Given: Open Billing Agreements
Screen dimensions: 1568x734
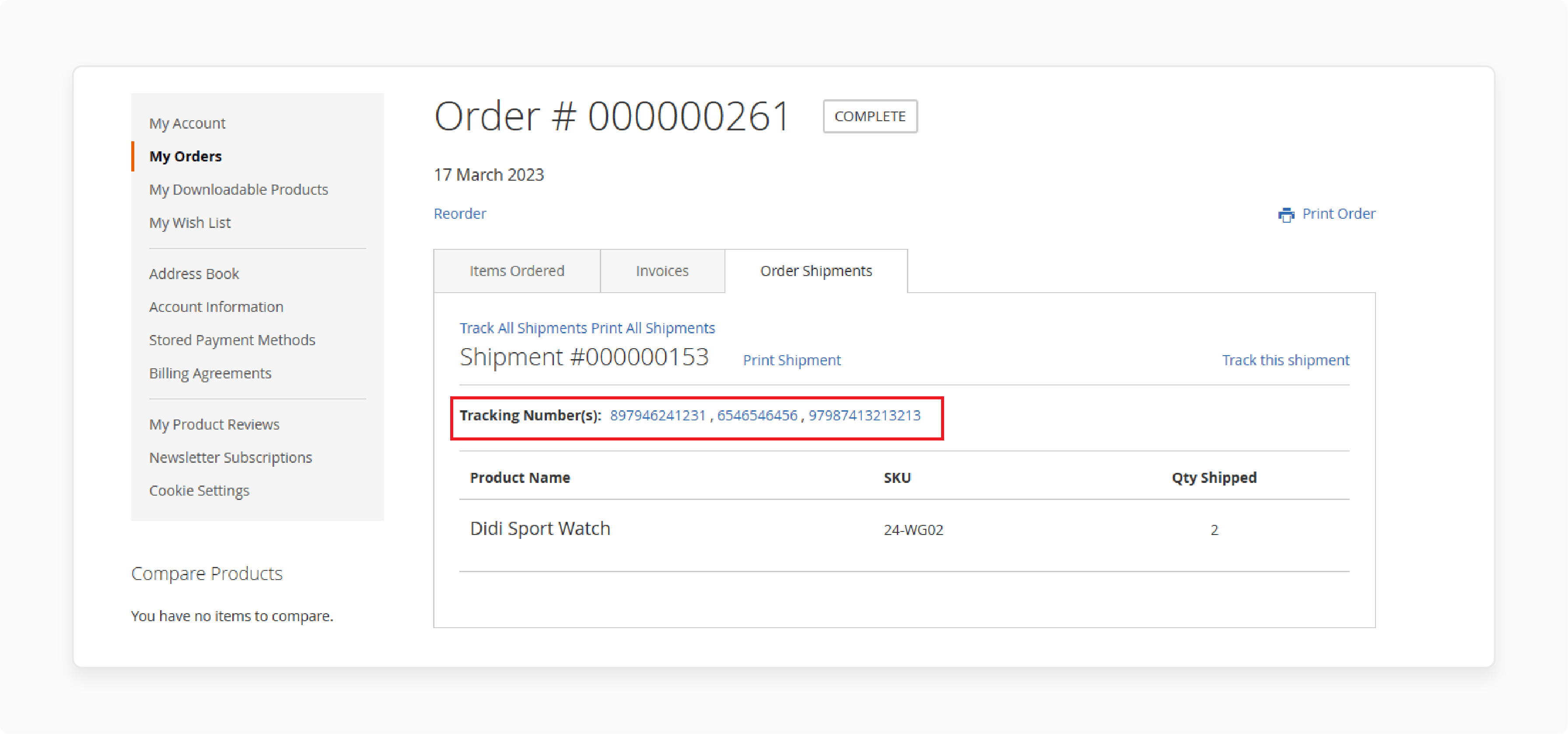Looking at the screenshot, I should [x=210, y=373].
